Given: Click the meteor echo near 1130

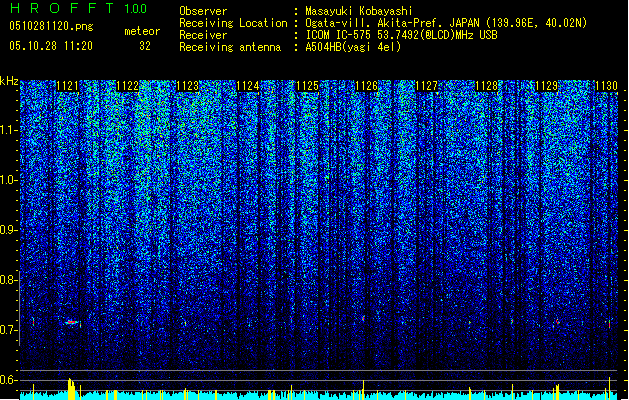Looking at the screenshot, I should [x=609, y=323].
